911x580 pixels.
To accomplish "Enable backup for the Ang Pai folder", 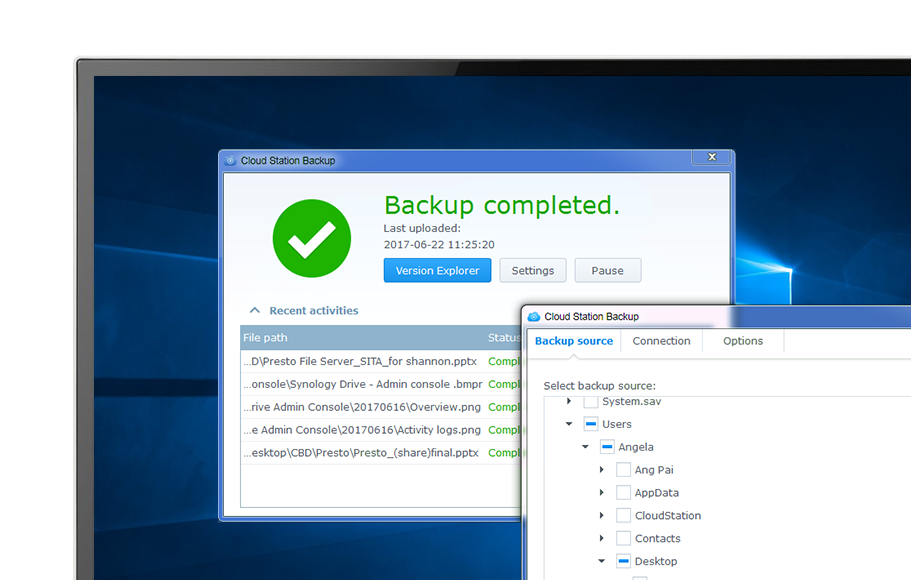I will (x=623, y=469).
